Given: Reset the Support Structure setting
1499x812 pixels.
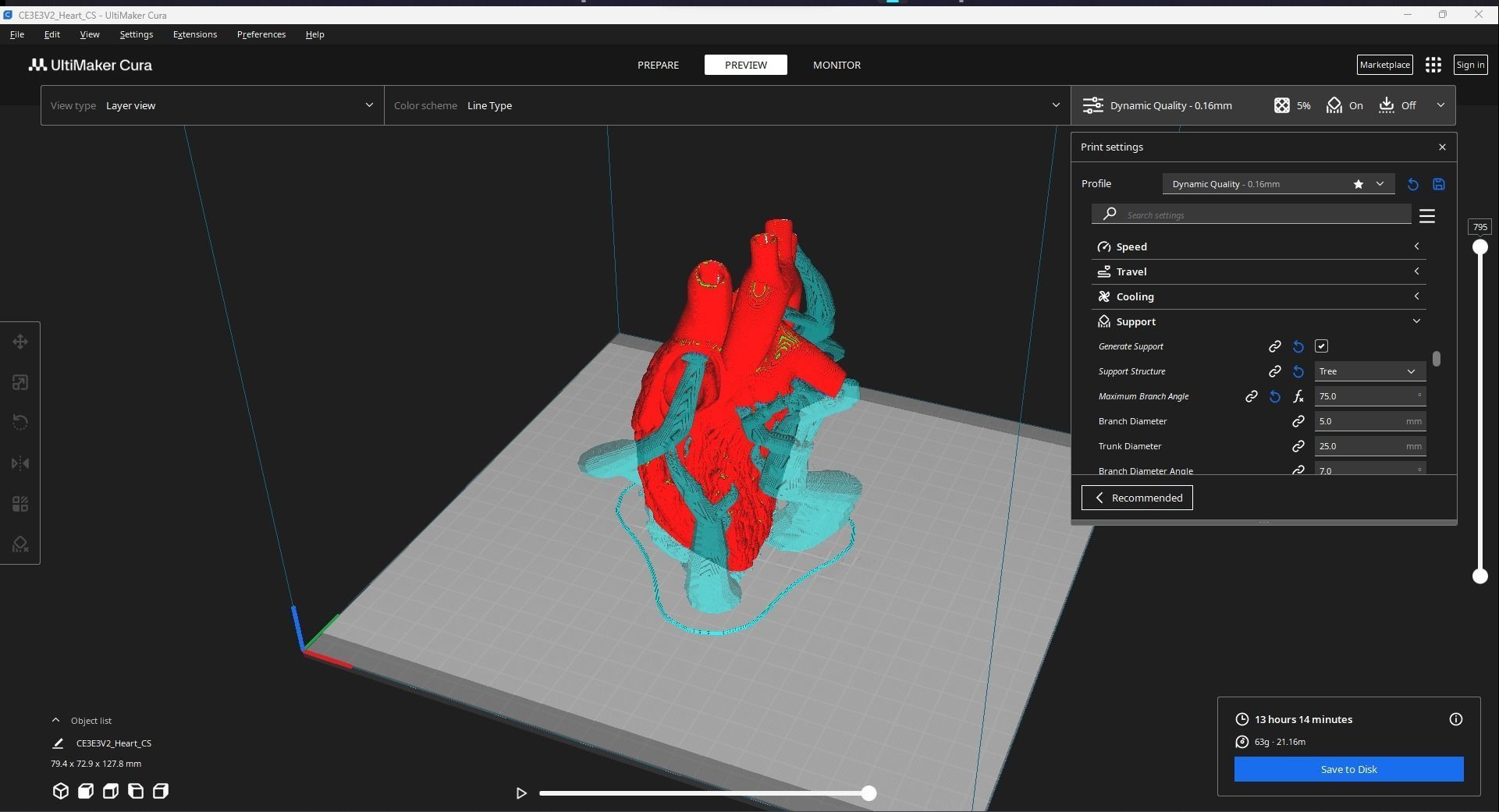Looking at the screenshot, I should (1298, 371).
